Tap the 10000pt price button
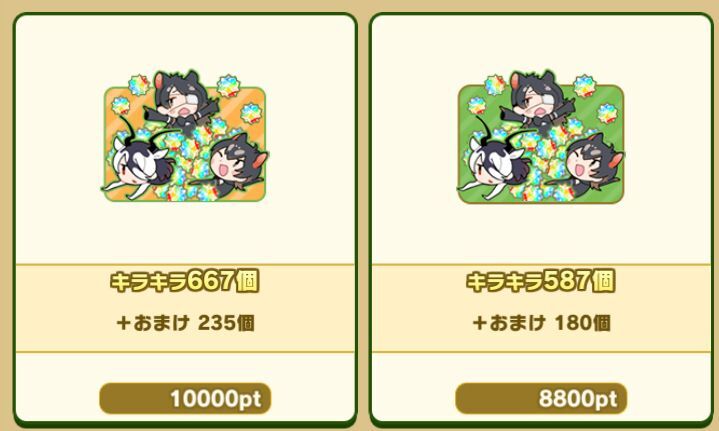The image size is (719, 431). point(185,398)
